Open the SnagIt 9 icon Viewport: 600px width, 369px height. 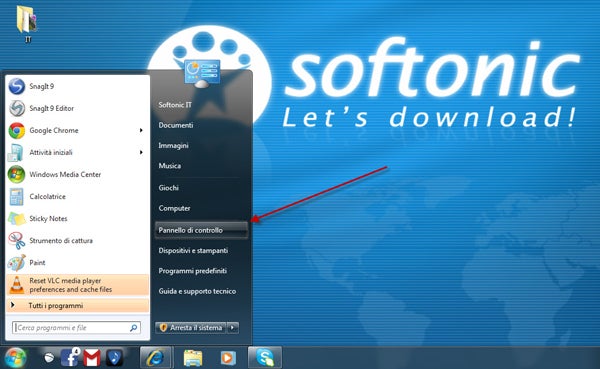[x=17, y=86]
